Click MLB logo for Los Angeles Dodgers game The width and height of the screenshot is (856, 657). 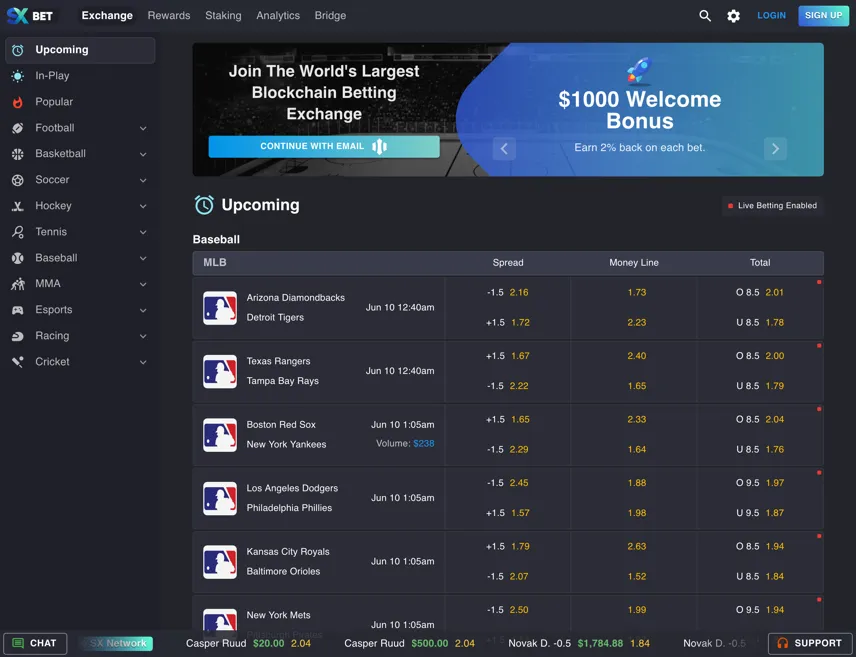(220, 498)
